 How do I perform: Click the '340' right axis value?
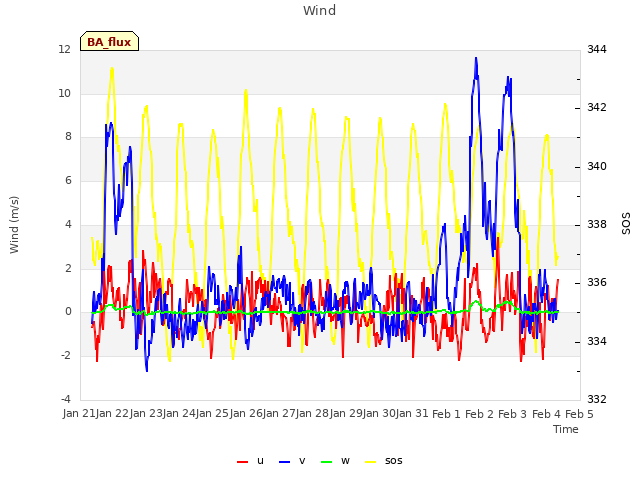tap(597, 166)
